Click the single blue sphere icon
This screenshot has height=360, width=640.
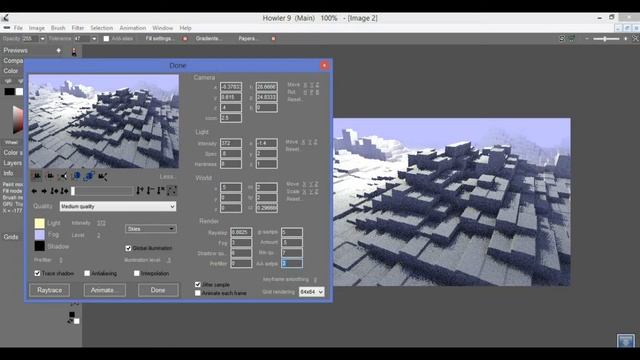[76, 176]
